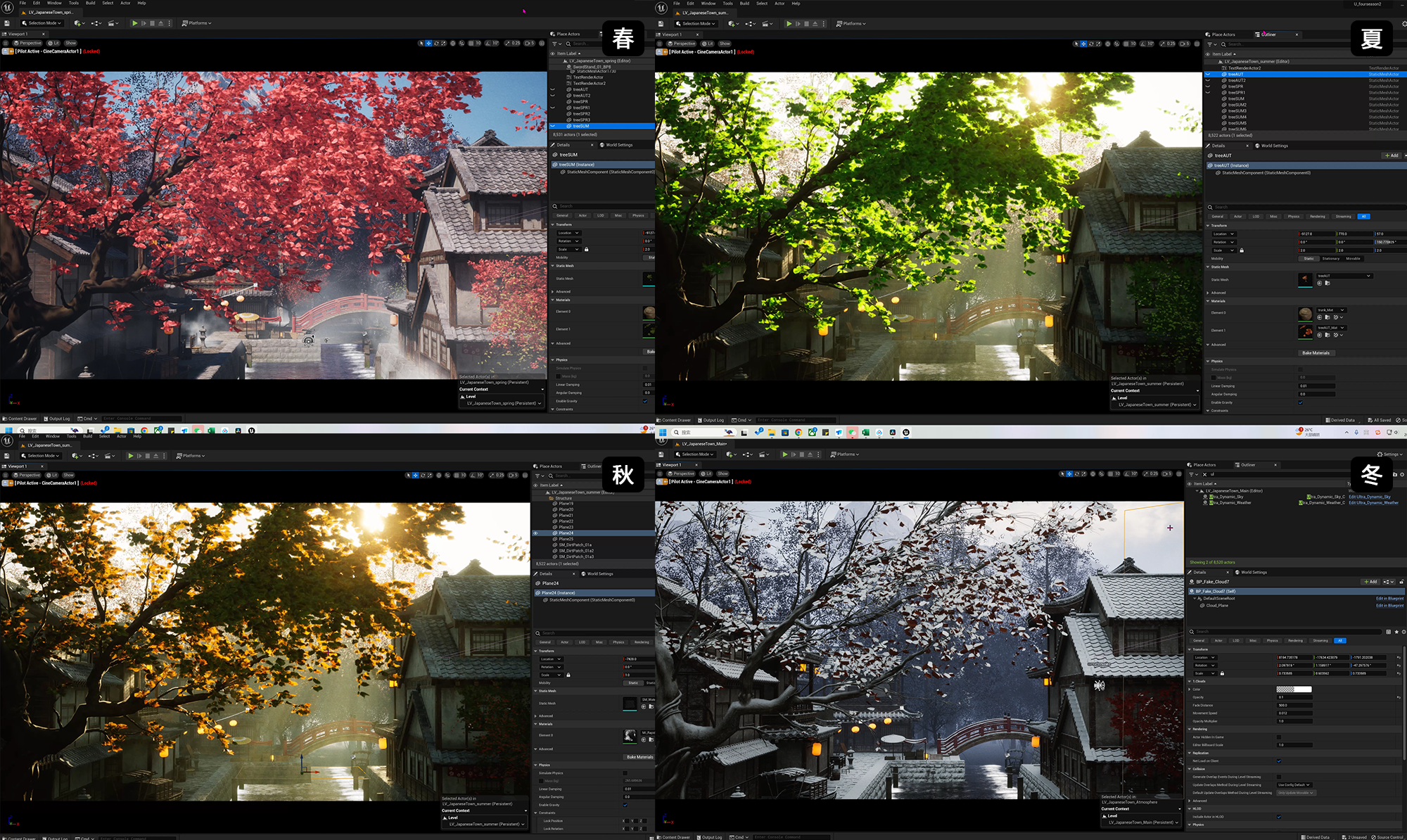This screenshot has height=840, width=1407.
Task: Click the Source Control button
Action: [1386, 837]
